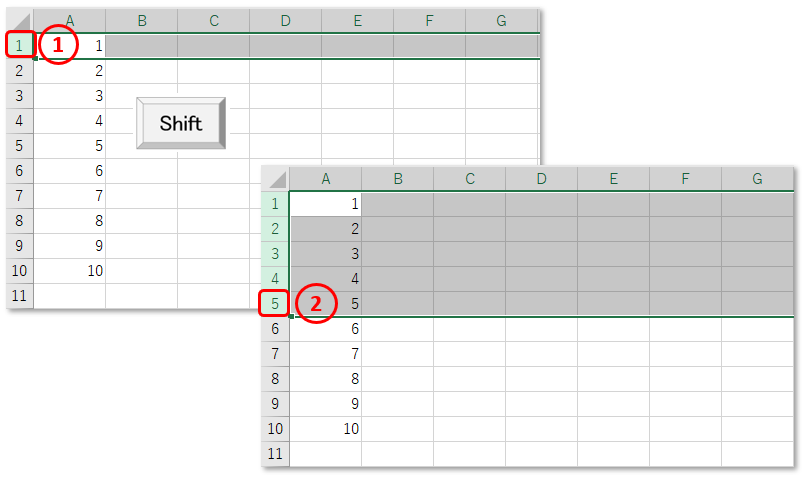The width and height of the screenshot is (804, 479).
Task: Click row header 9 in lower sheet
Action: click(275, 404)
